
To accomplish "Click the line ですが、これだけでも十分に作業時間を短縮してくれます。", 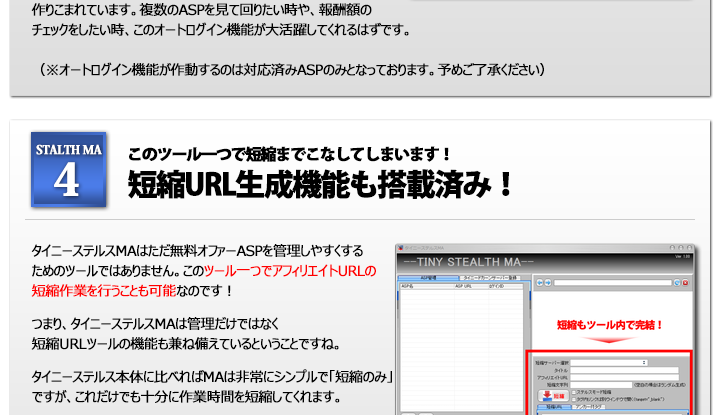I will point(186,396).
